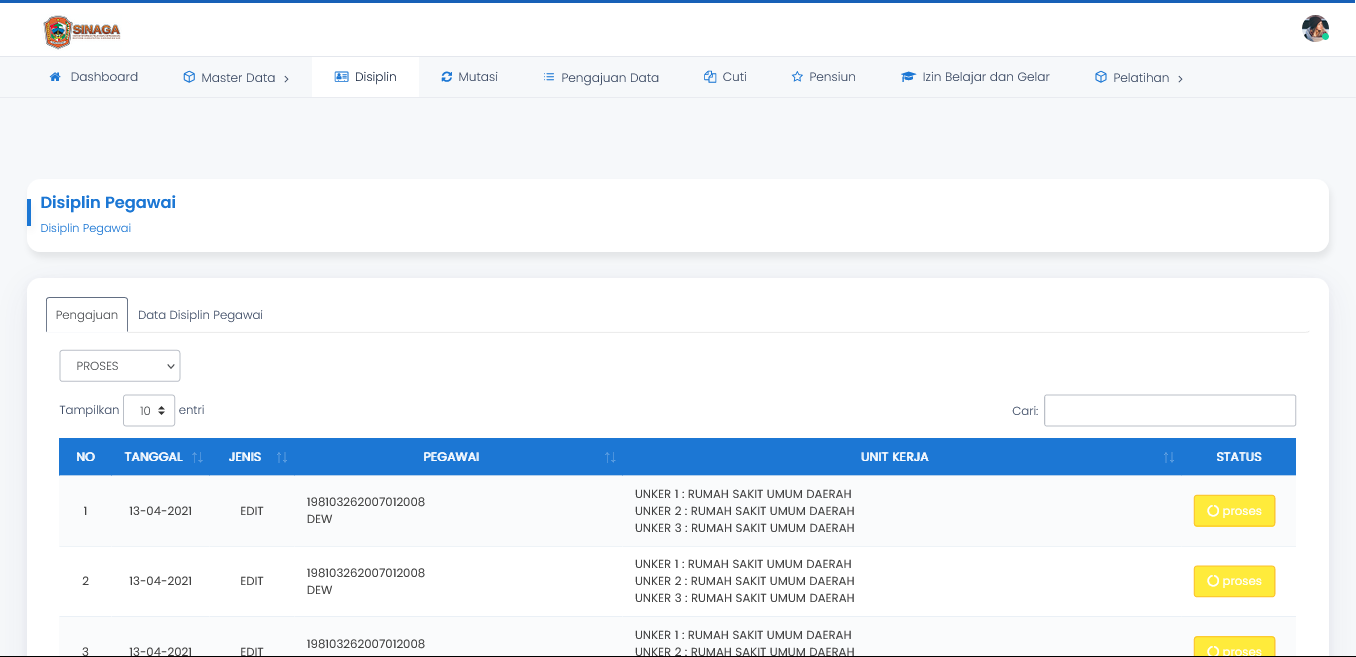Open the PROSES status filter dropdown

(x=120, y=366)
